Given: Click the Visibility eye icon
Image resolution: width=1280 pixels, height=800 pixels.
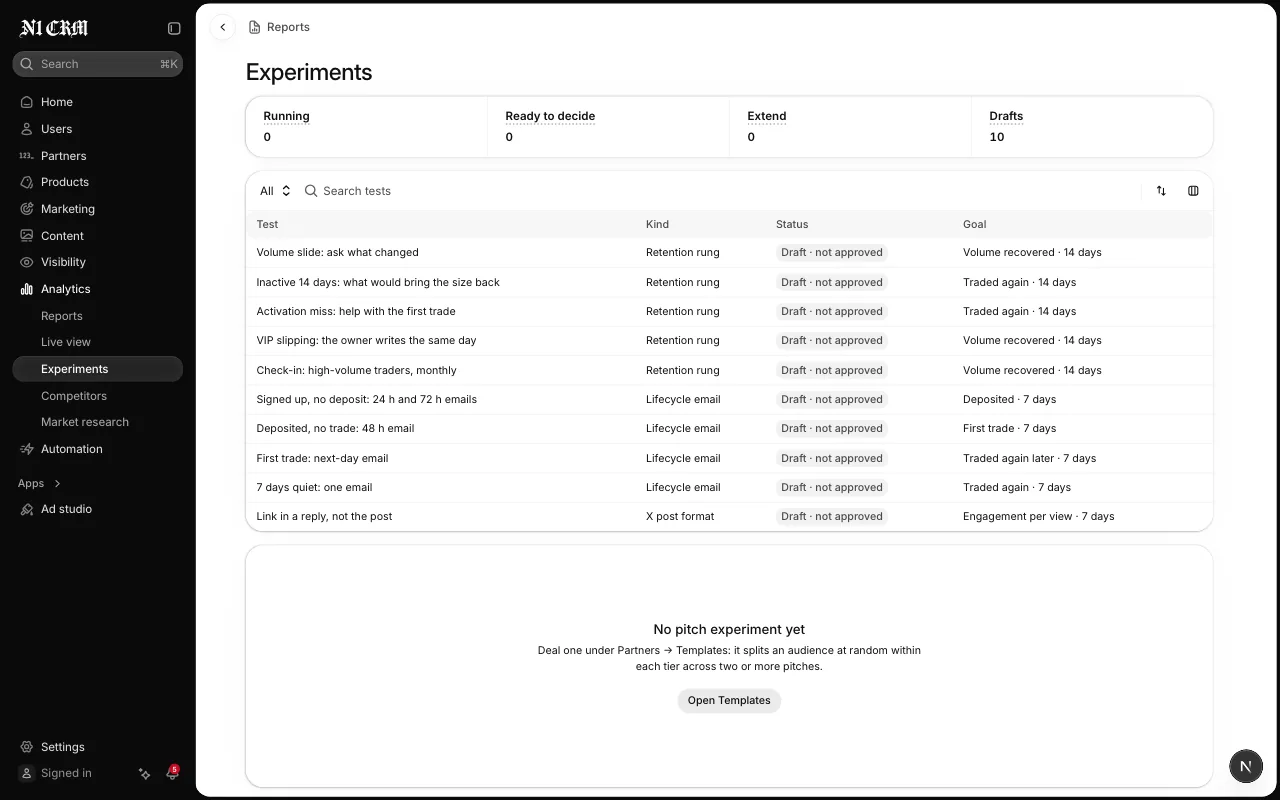Looking at the screenshot, I should pos(27,262).
